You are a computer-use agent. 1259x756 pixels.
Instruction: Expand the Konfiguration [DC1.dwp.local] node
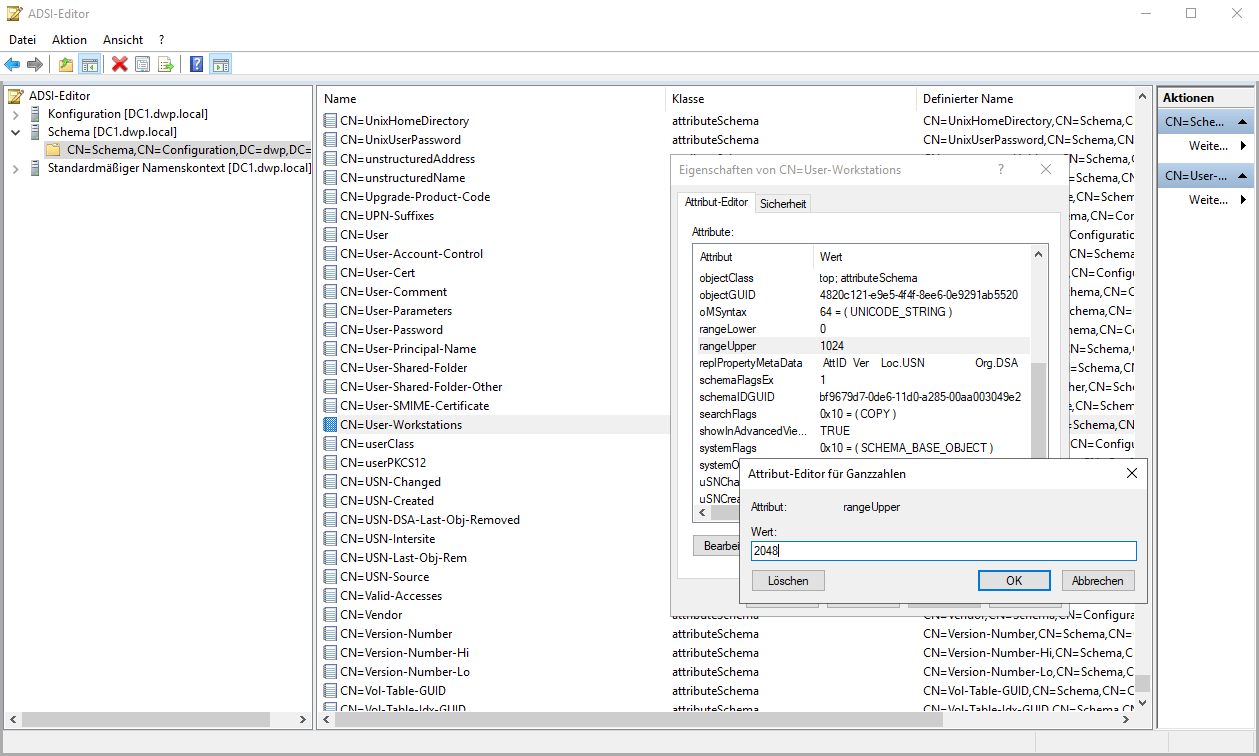(x=15, y=113)
